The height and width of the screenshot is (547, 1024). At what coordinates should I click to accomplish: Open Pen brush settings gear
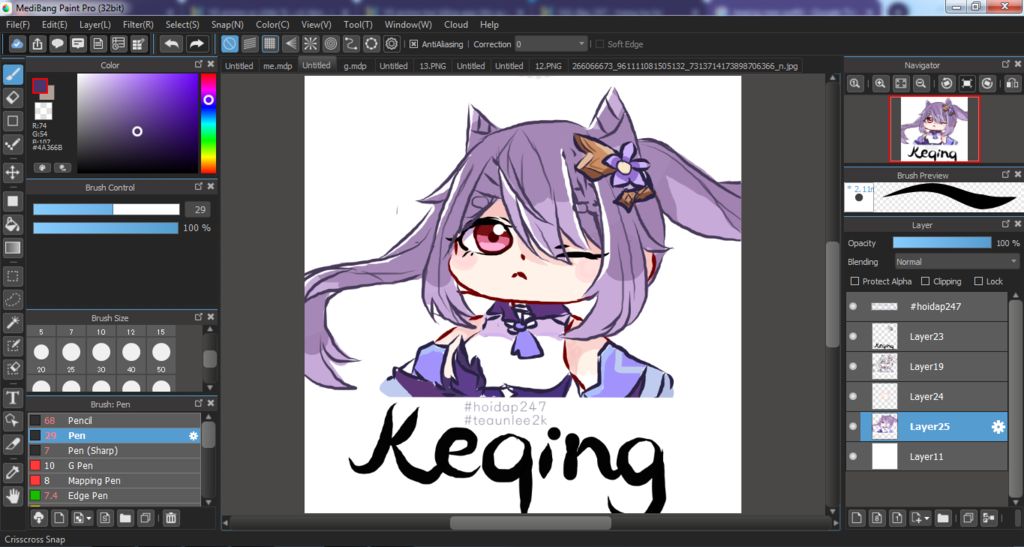(x=193, y=436)
